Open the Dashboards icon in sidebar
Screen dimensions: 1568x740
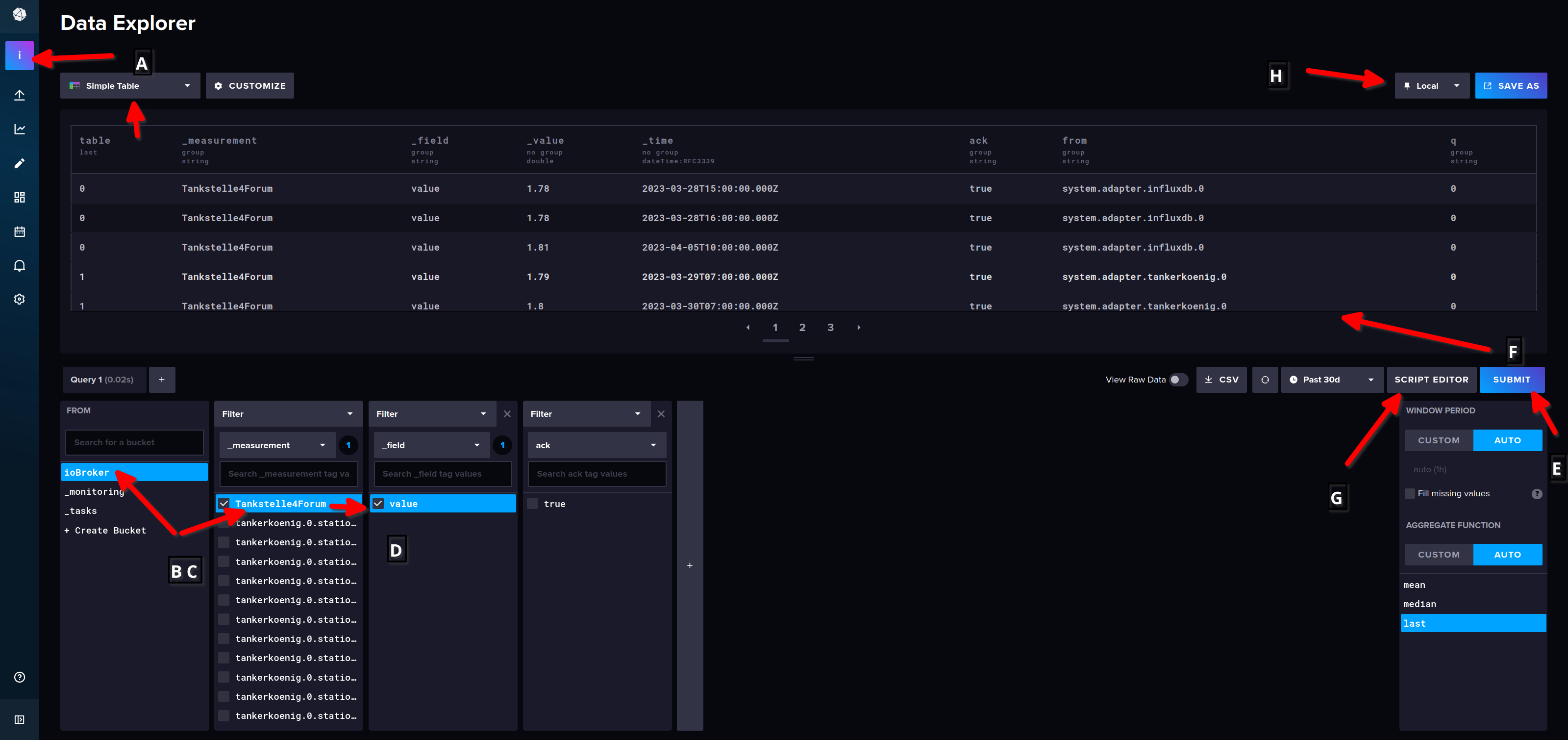[20, 197]
